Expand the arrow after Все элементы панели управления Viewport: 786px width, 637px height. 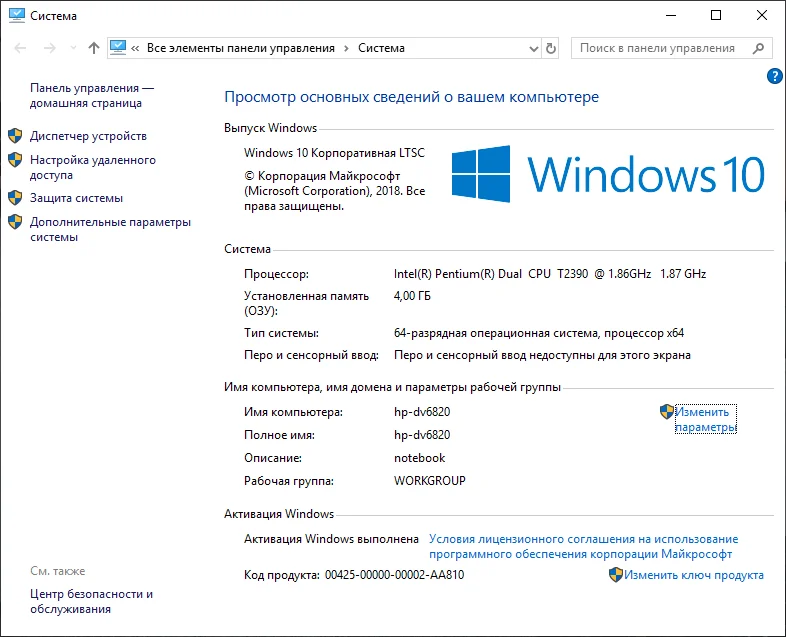click(346, 49)
